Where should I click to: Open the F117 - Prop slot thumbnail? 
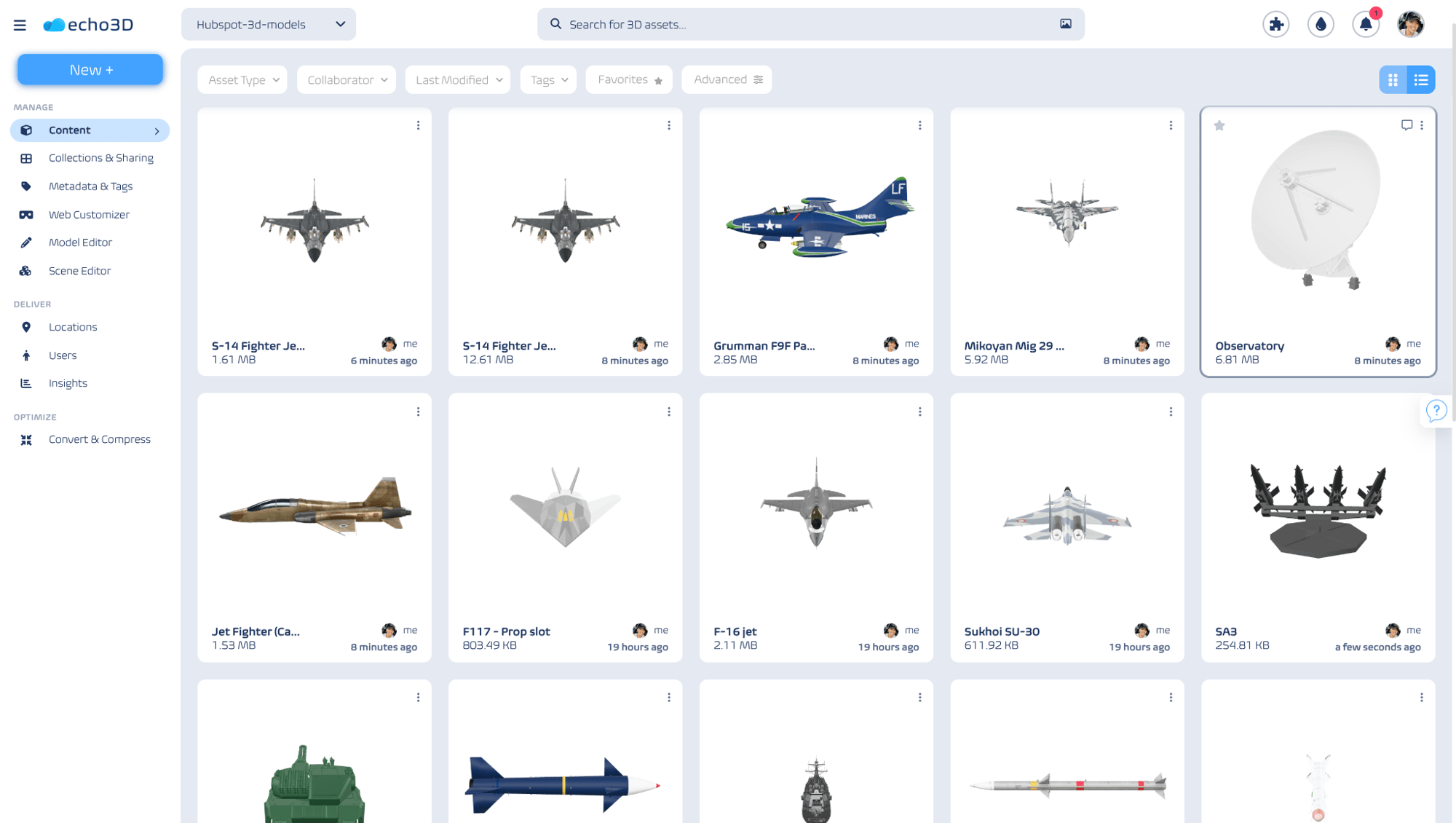[566, 506]
